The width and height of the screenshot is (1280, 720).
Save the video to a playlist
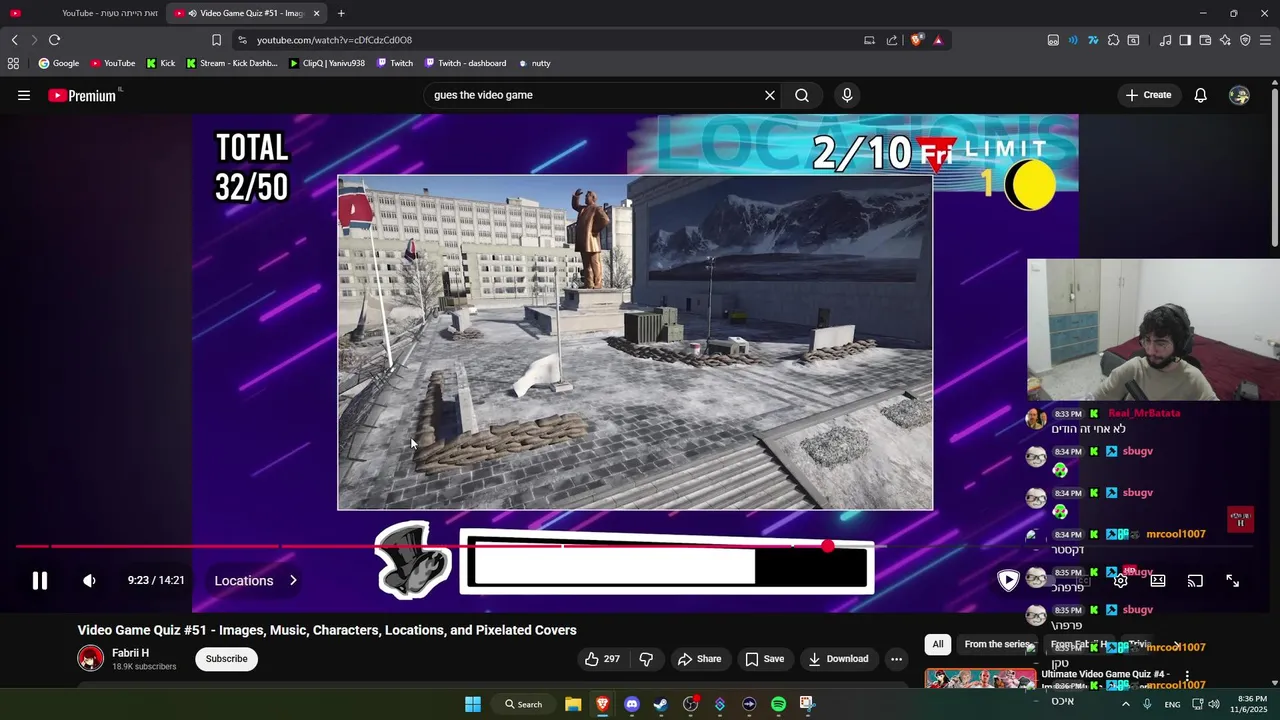click(764, 659)
